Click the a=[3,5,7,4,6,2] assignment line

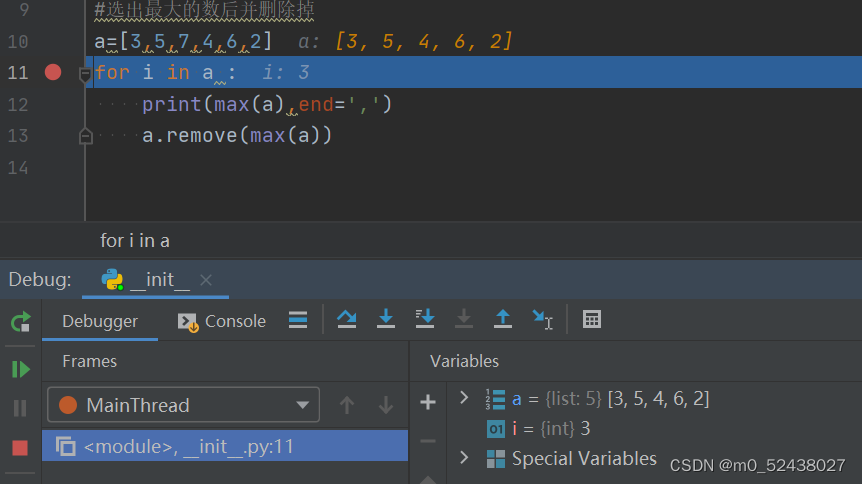tap(183, 41)
